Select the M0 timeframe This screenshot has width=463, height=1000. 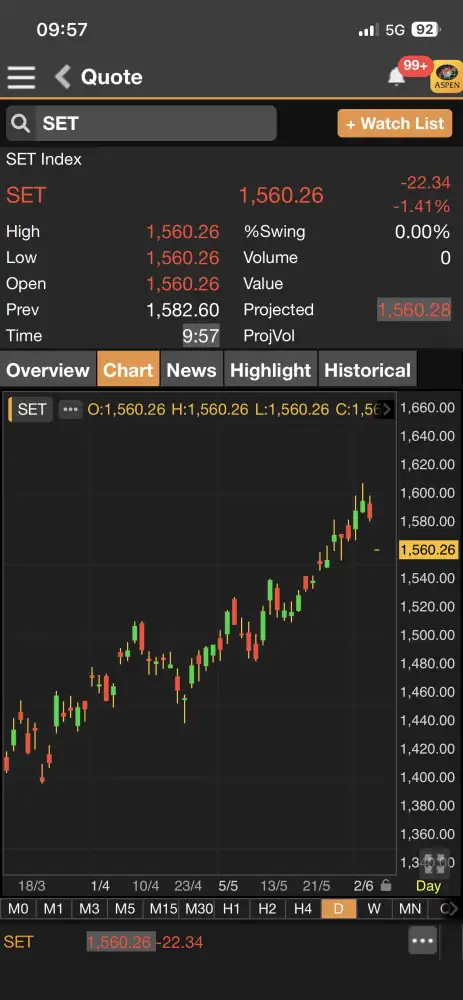pyautogui.click(x=18, y=908)
